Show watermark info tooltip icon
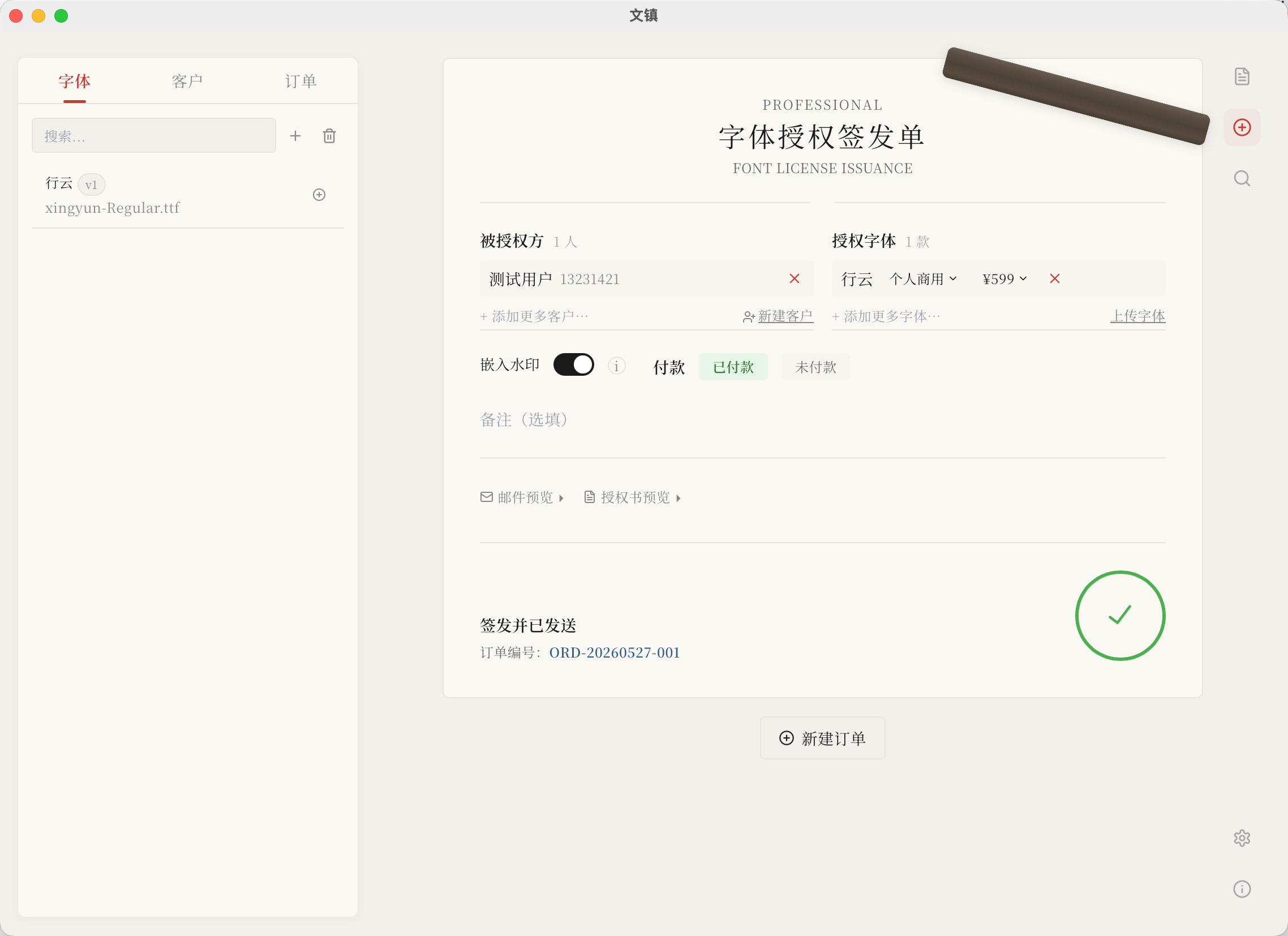 [617, 366]
